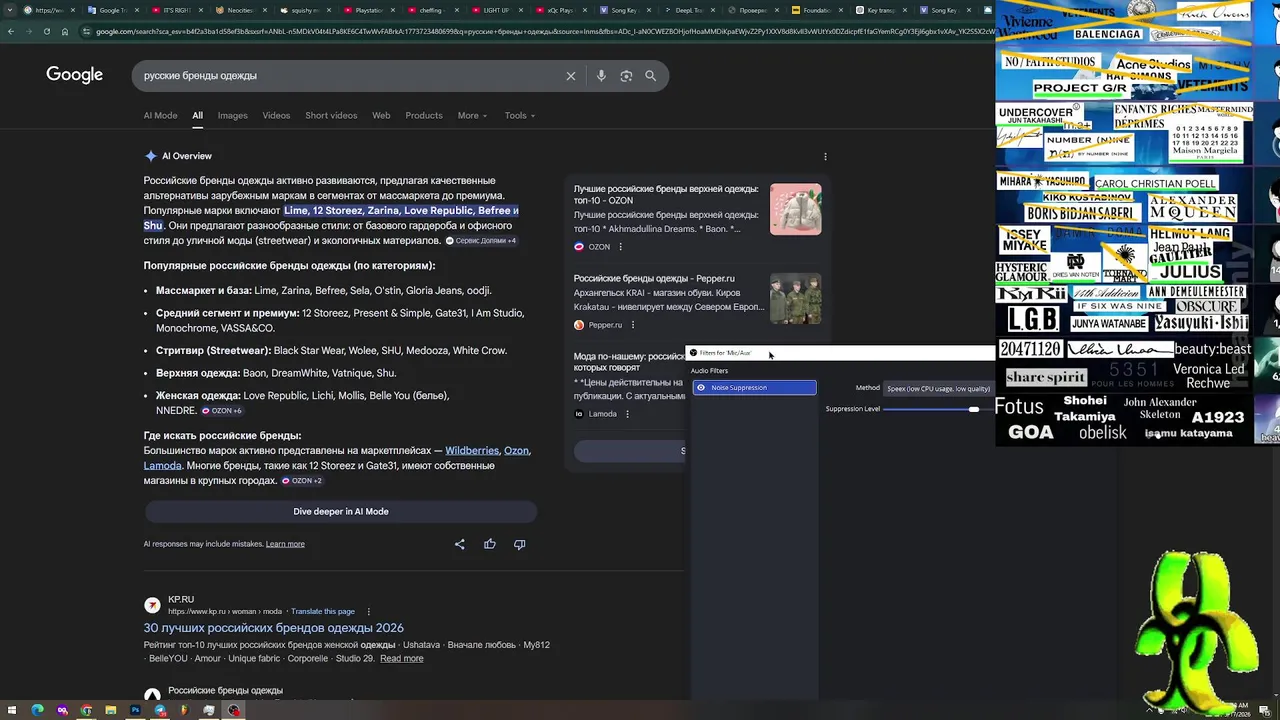Viewport: 1280px width, 720px height.
Task: Open the Products tab
Action: (x=424, y=115)
